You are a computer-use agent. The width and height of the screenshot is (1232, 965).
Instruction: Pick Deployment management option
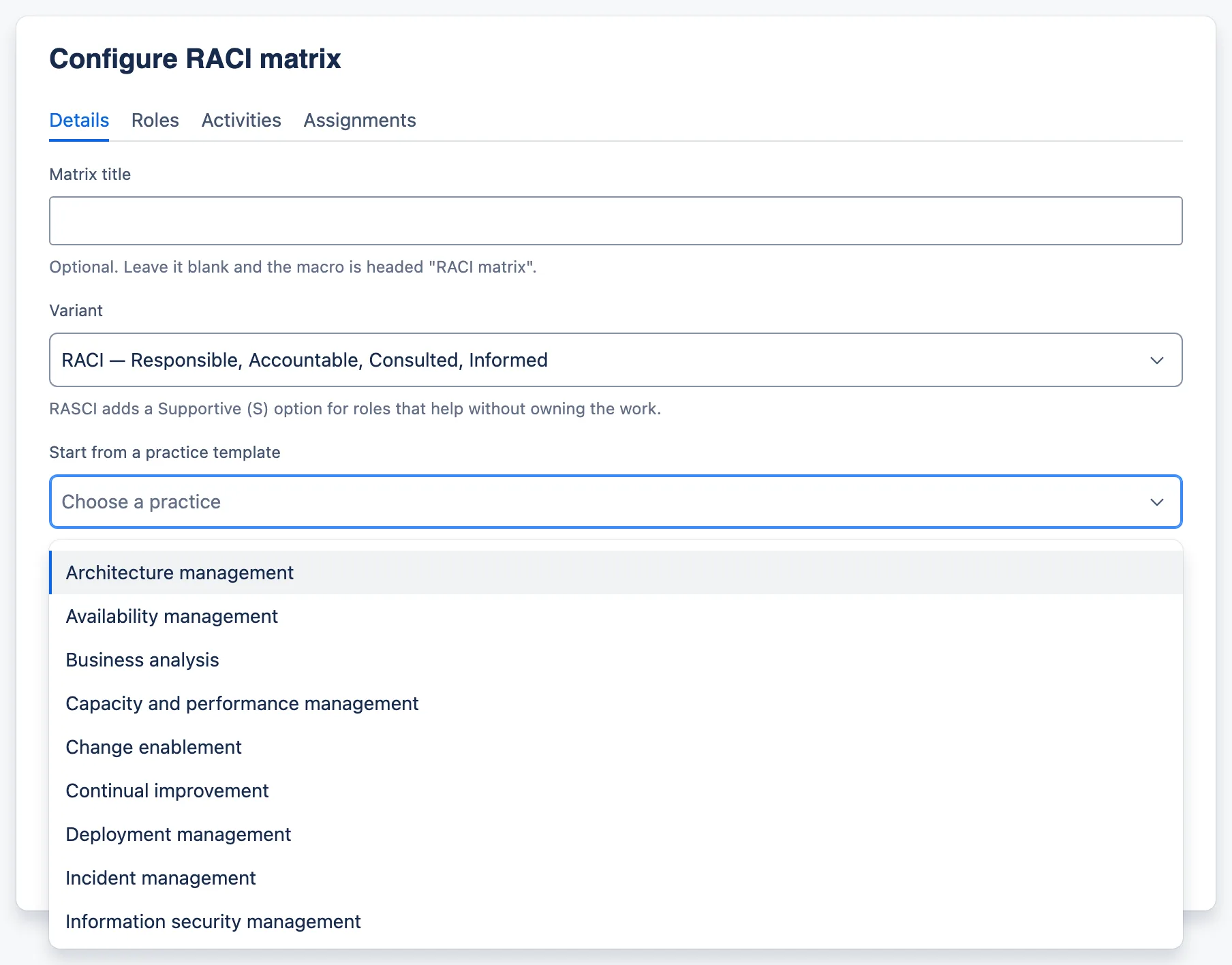[x=616, y=834]
